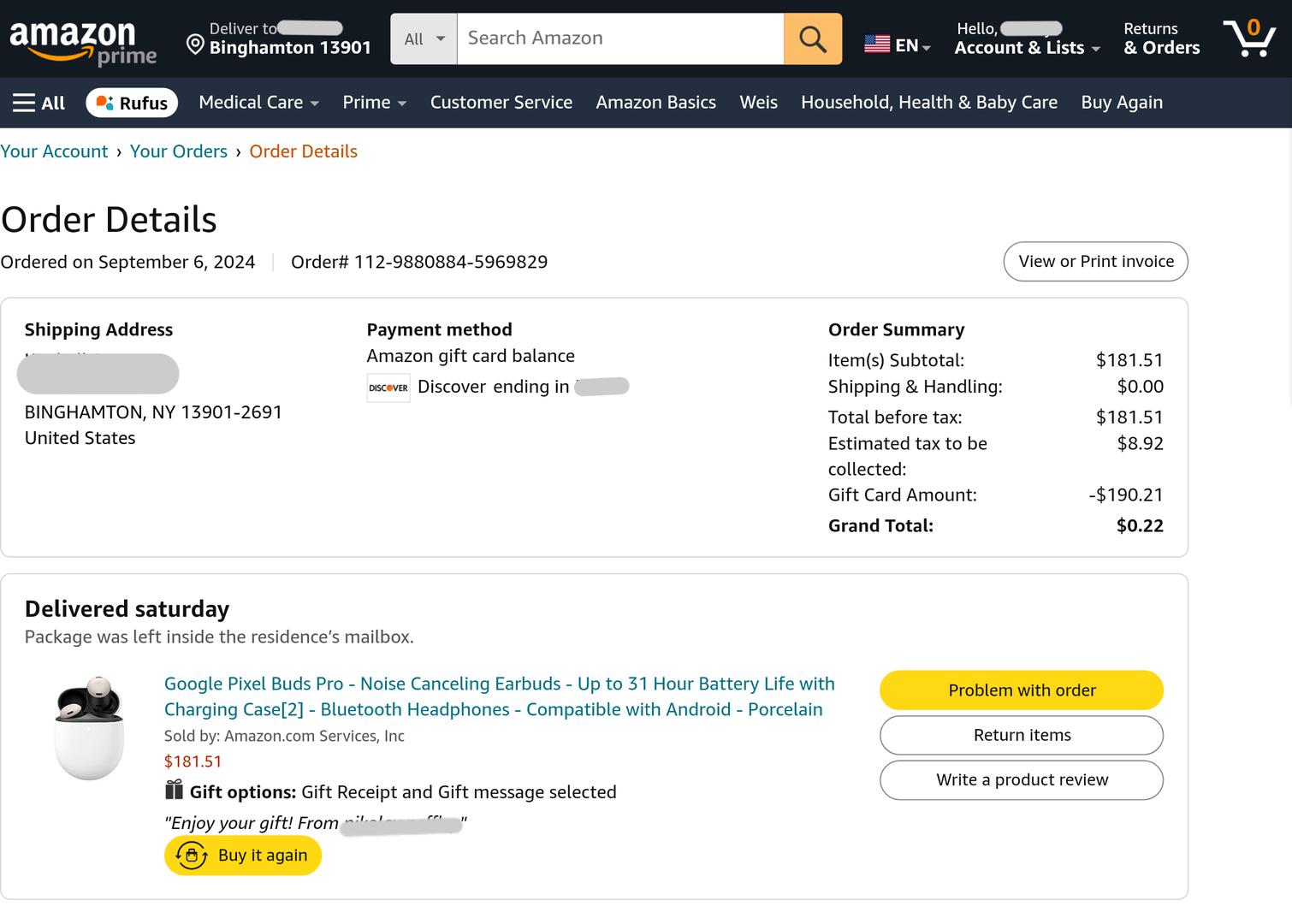Screen dimensions: 1292x924
Task: Open the search category All dropdown
Action: [x=424, y=38]
